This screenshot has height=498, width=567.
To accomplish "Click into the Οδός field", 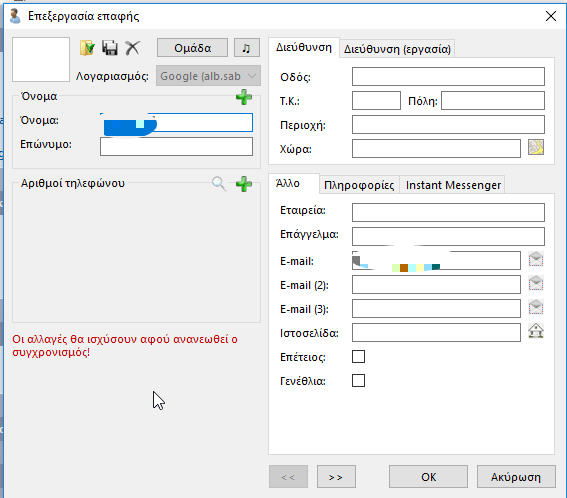I will [x=448, y=76].
